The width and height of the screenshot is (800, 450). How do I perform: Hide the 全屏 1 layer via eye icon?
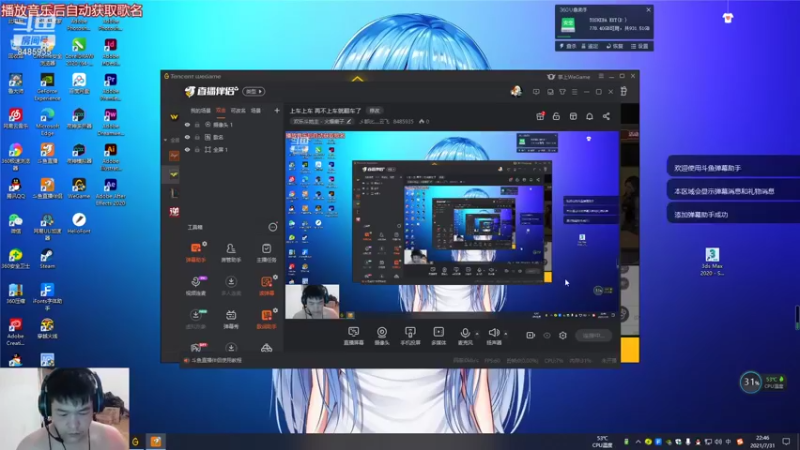(x=187, y=150)
